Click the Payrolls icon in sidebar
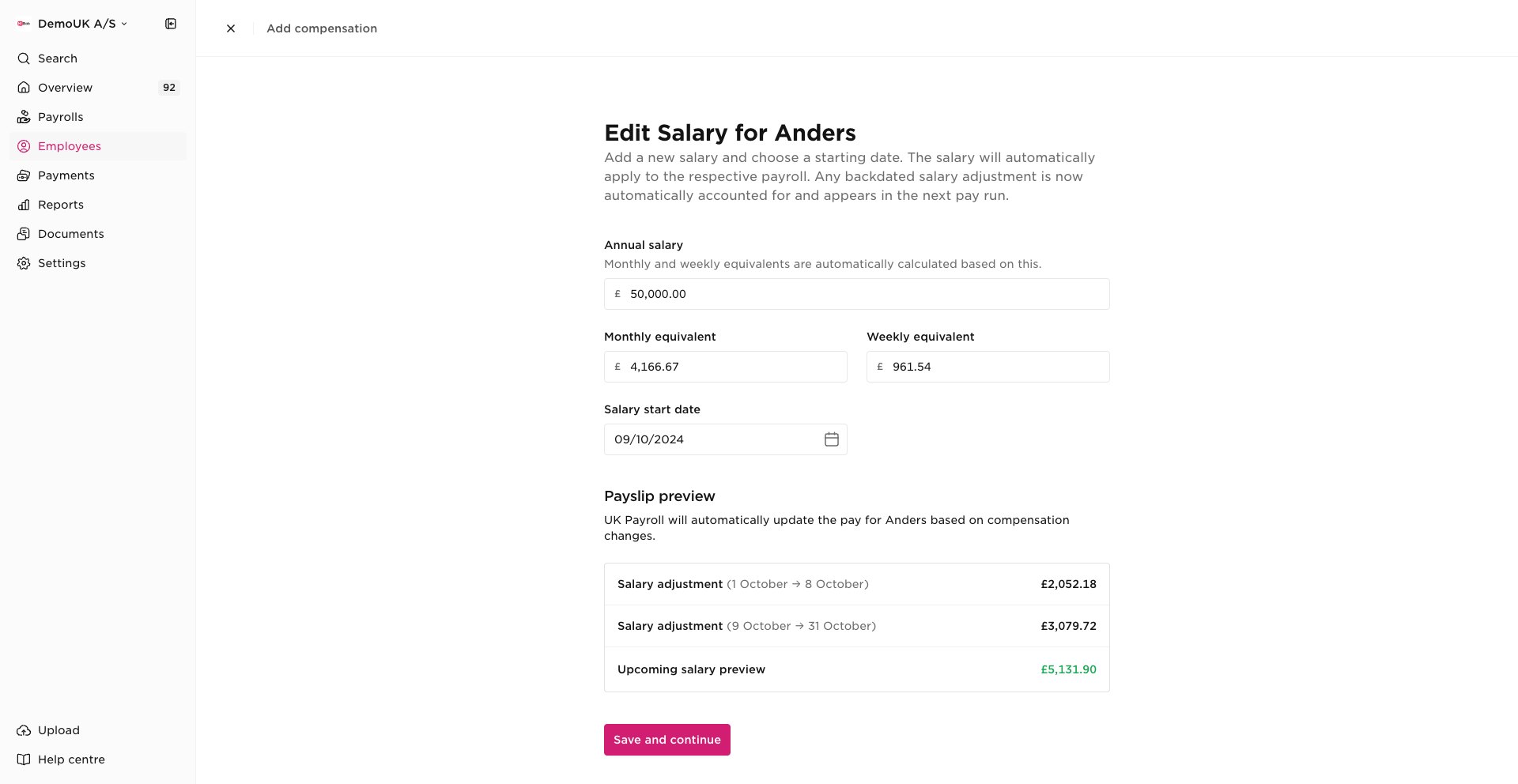Viewport: 1518px width, 784px height. coord(24,117)
